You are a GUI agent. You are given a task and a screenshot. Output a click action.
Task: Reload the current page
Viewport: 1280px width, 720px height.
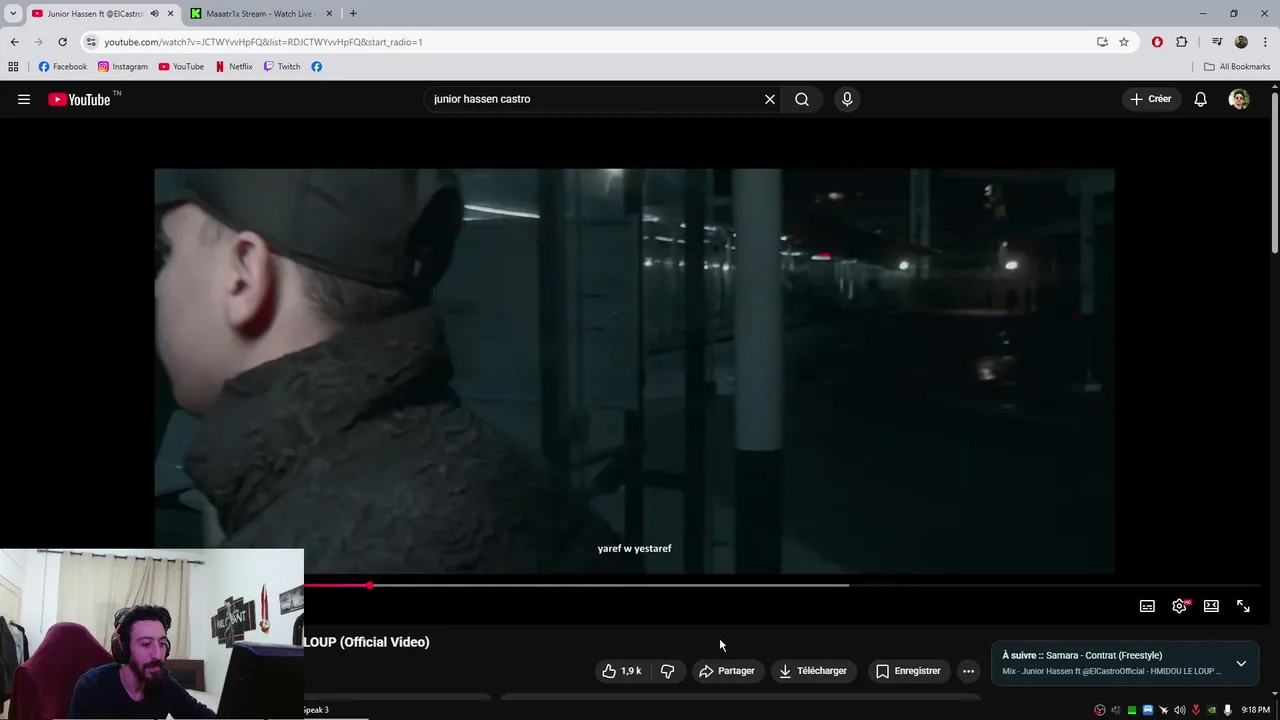point(62,42)
